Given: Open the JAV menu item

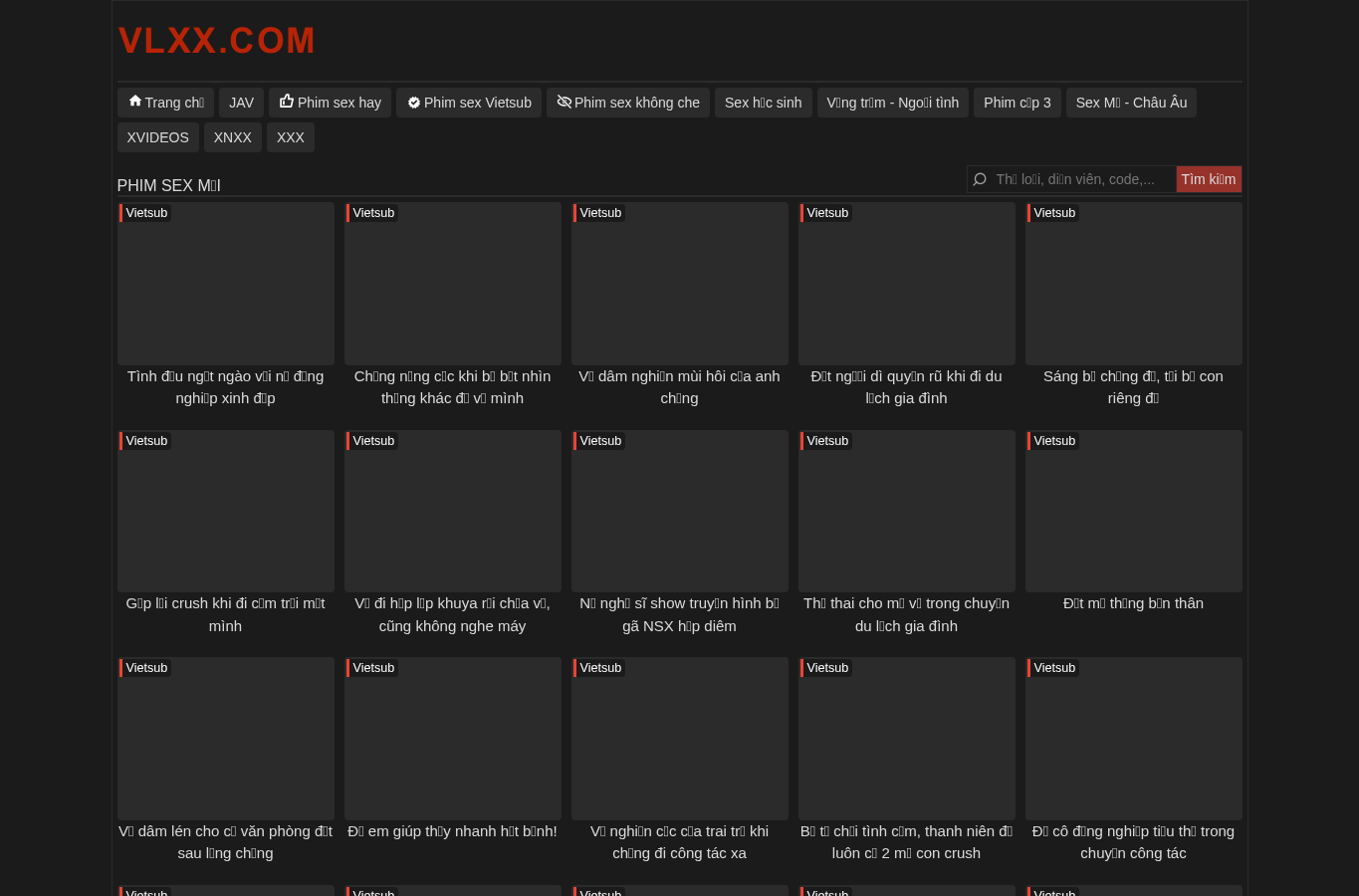Looking at the screenshot, I should [x=242, y=103].
